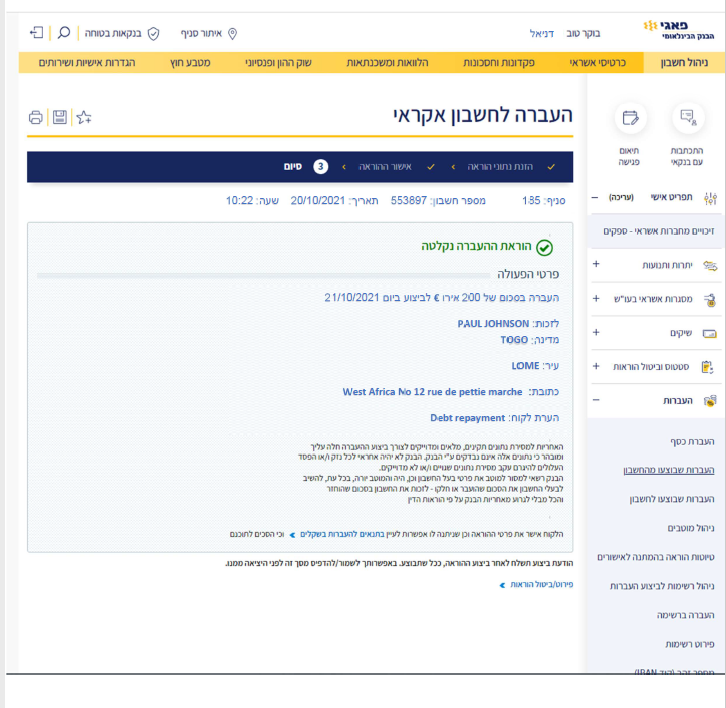Collapse the תפריט אישי minus sign
726x708 pixels.
pyautogui.click(x=595, y=197)
